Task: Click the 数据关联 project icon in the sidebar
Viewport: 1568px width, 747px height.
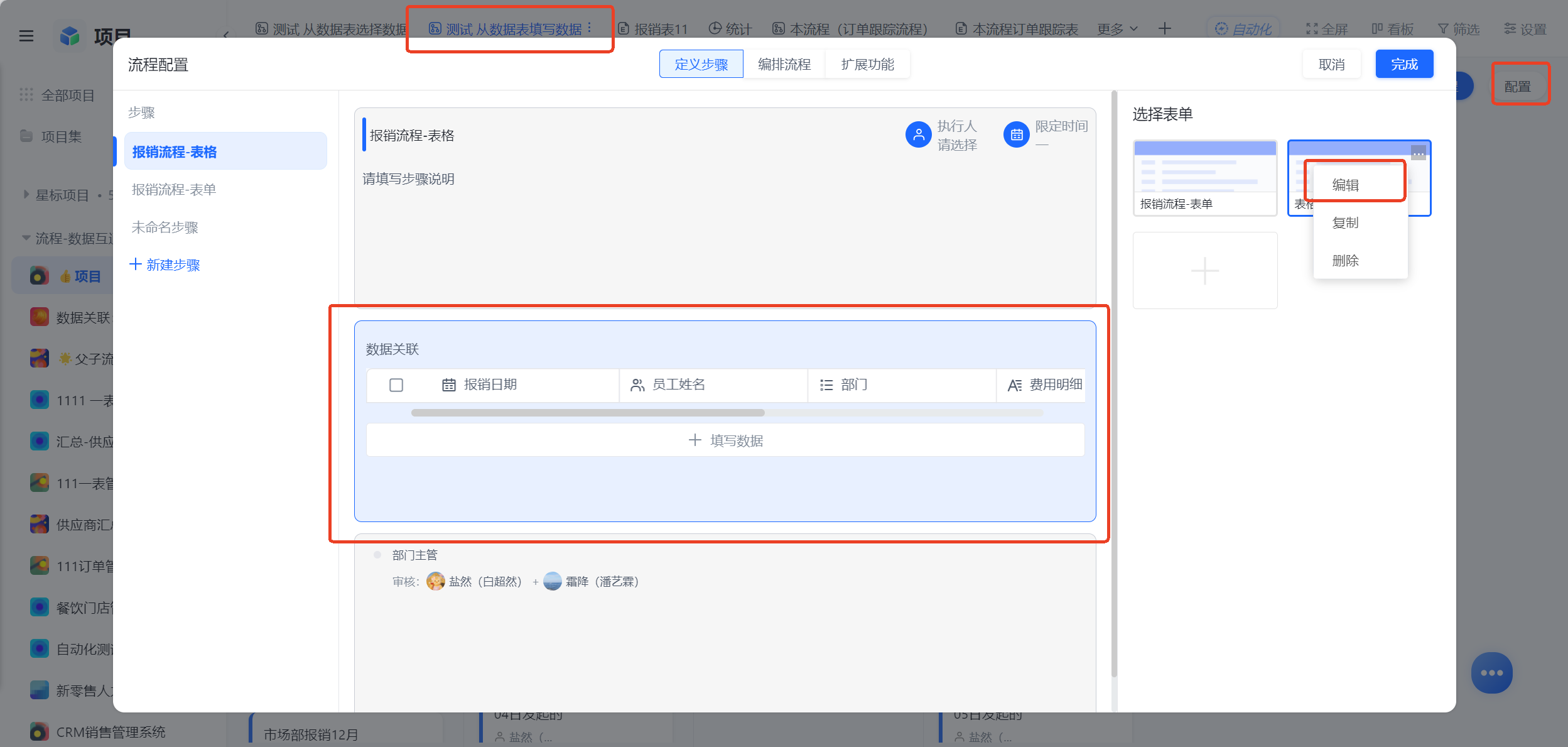Action: pyautogui.click(x=40, y=317)
